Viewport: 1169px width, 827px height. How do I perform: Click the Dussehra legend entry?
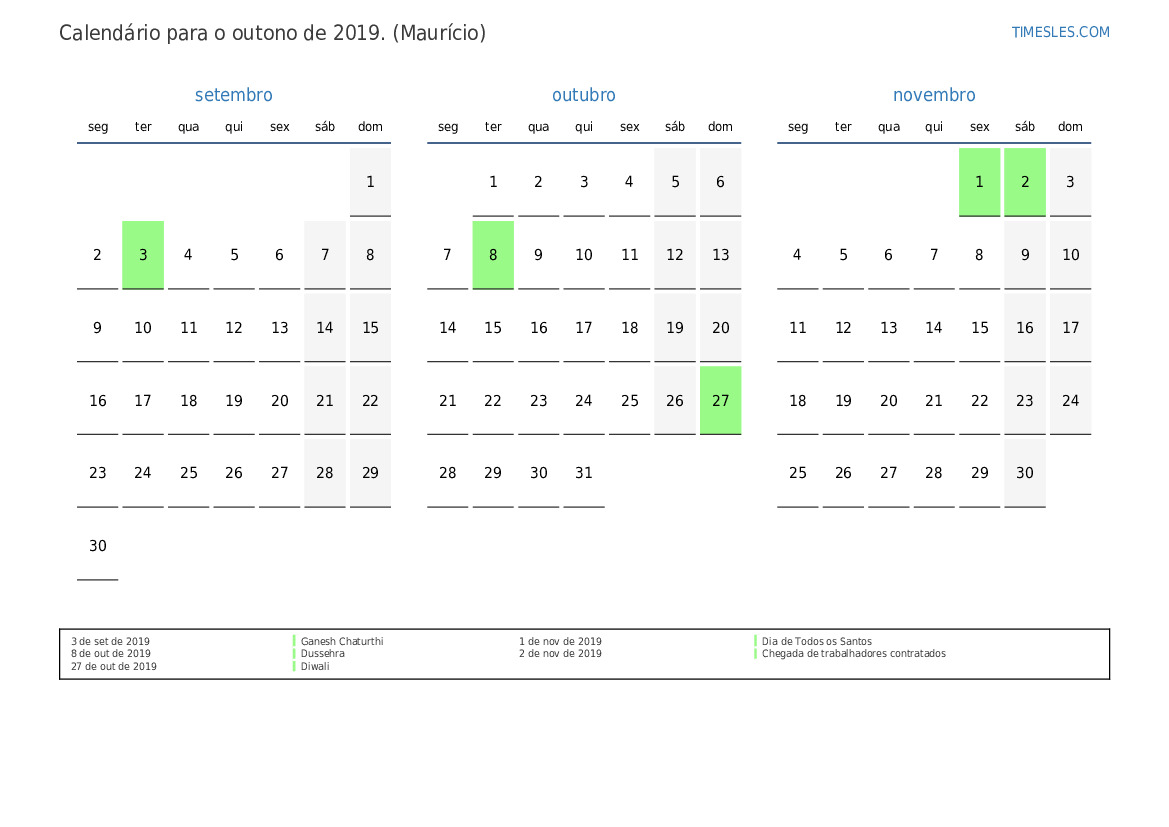pyautogui.click(x=323, y=653)
